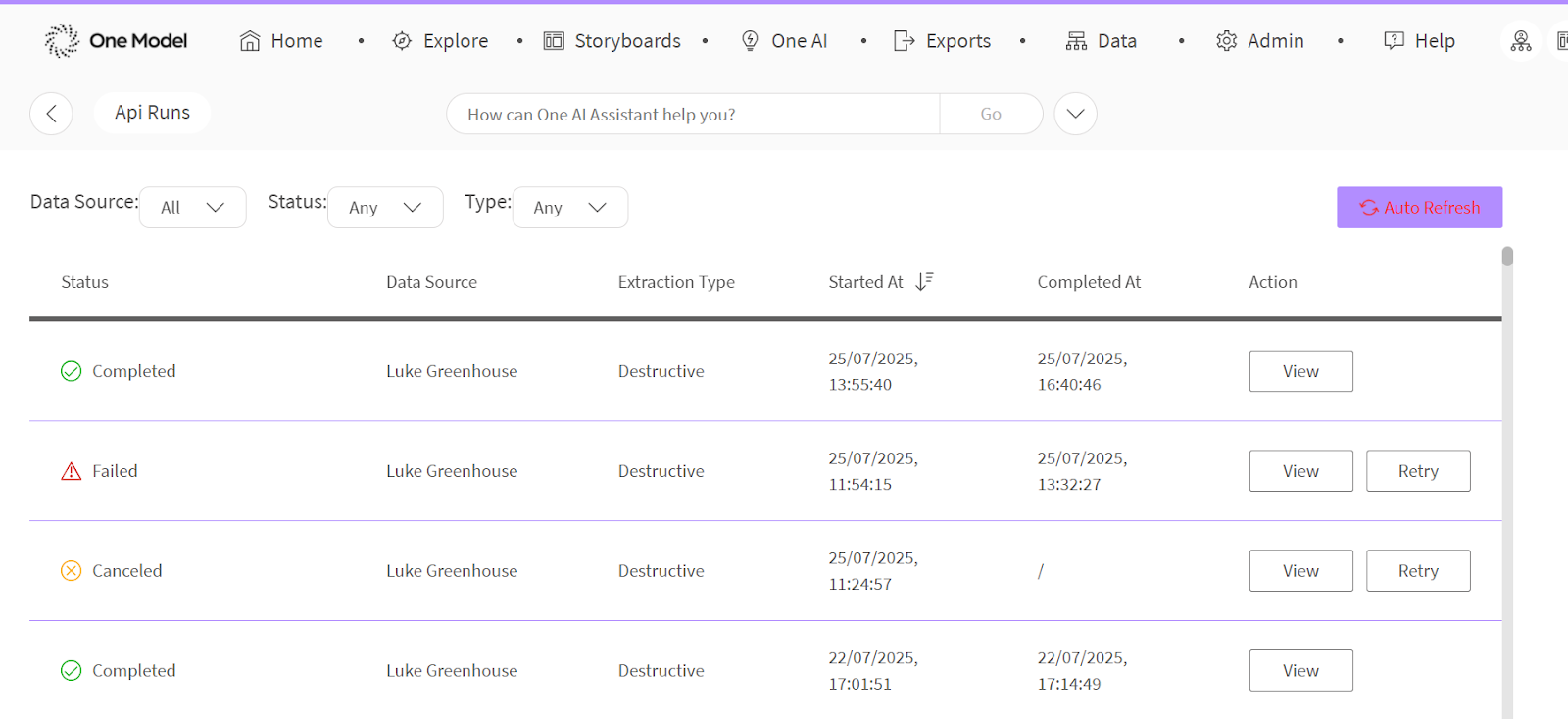View the Canceled API run
Image resolution: width=1568 pixels, height=719 pixels.
coord(1300,571)
